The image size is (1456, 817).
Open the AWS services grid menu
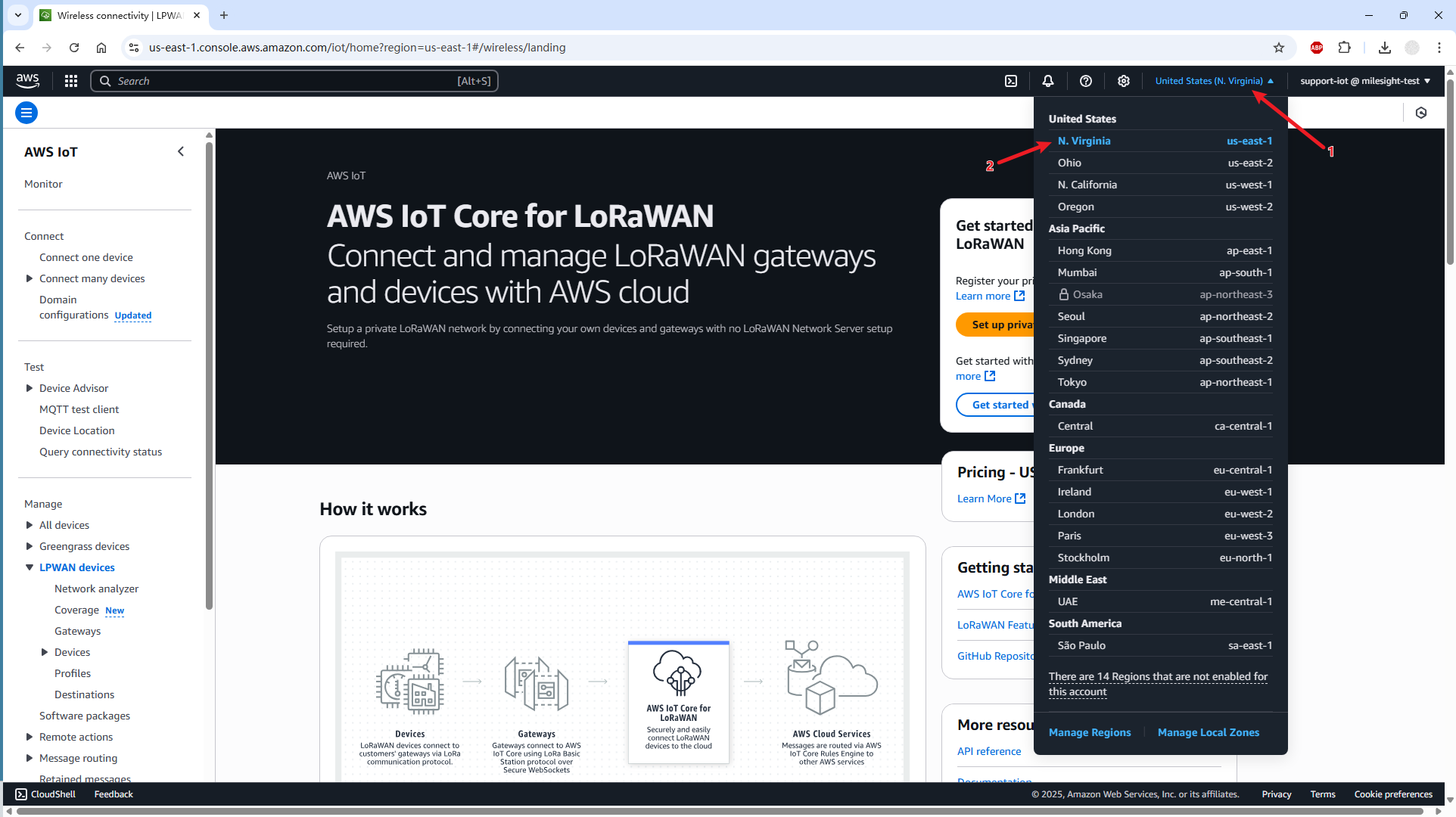[71, 81]
